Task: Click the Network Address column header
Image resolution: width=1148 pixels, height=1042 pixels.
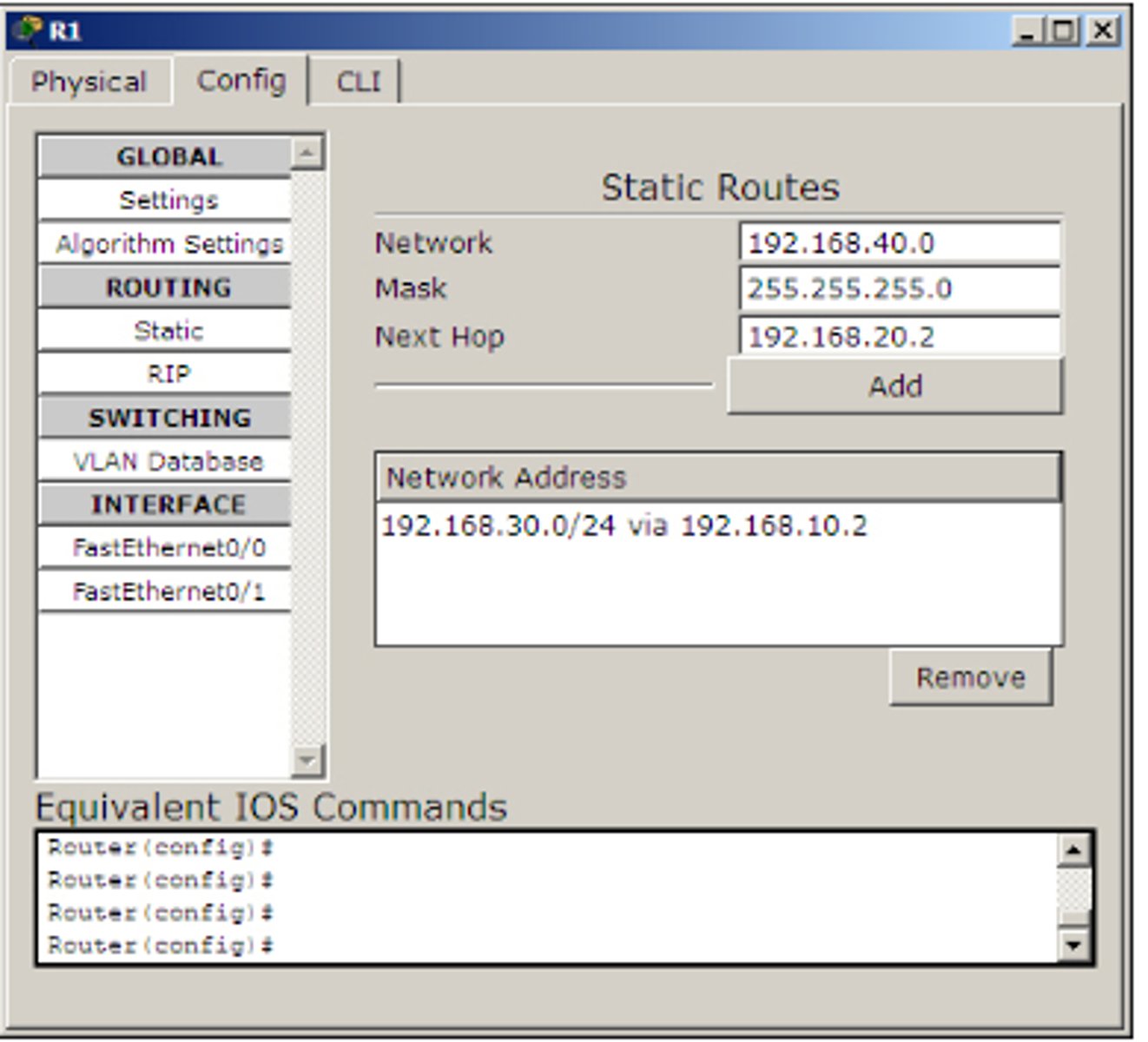Action: [719, 477]
